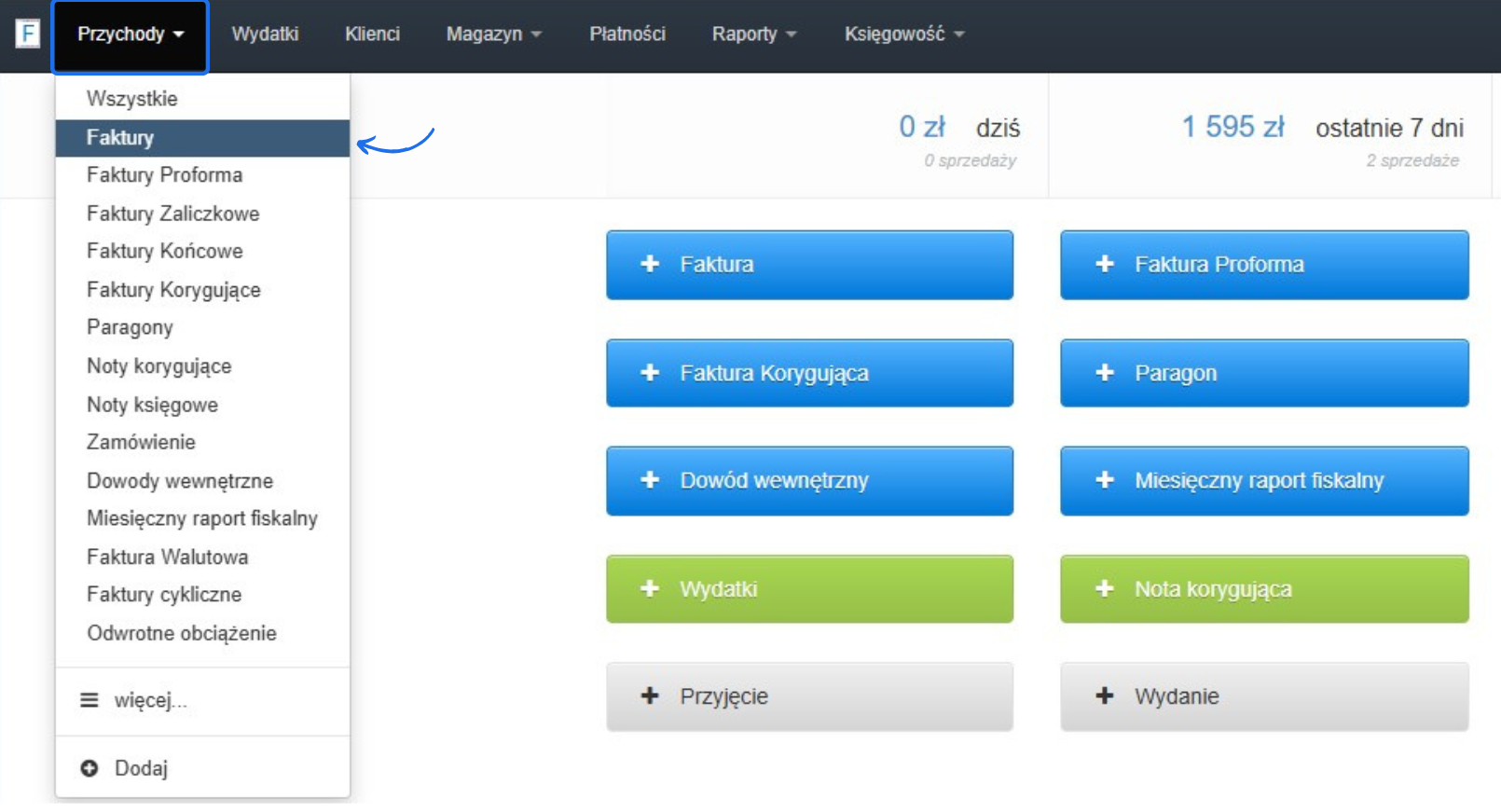Click the plus circle icon beside Dodaj
1501x812 pixels.
90,768
